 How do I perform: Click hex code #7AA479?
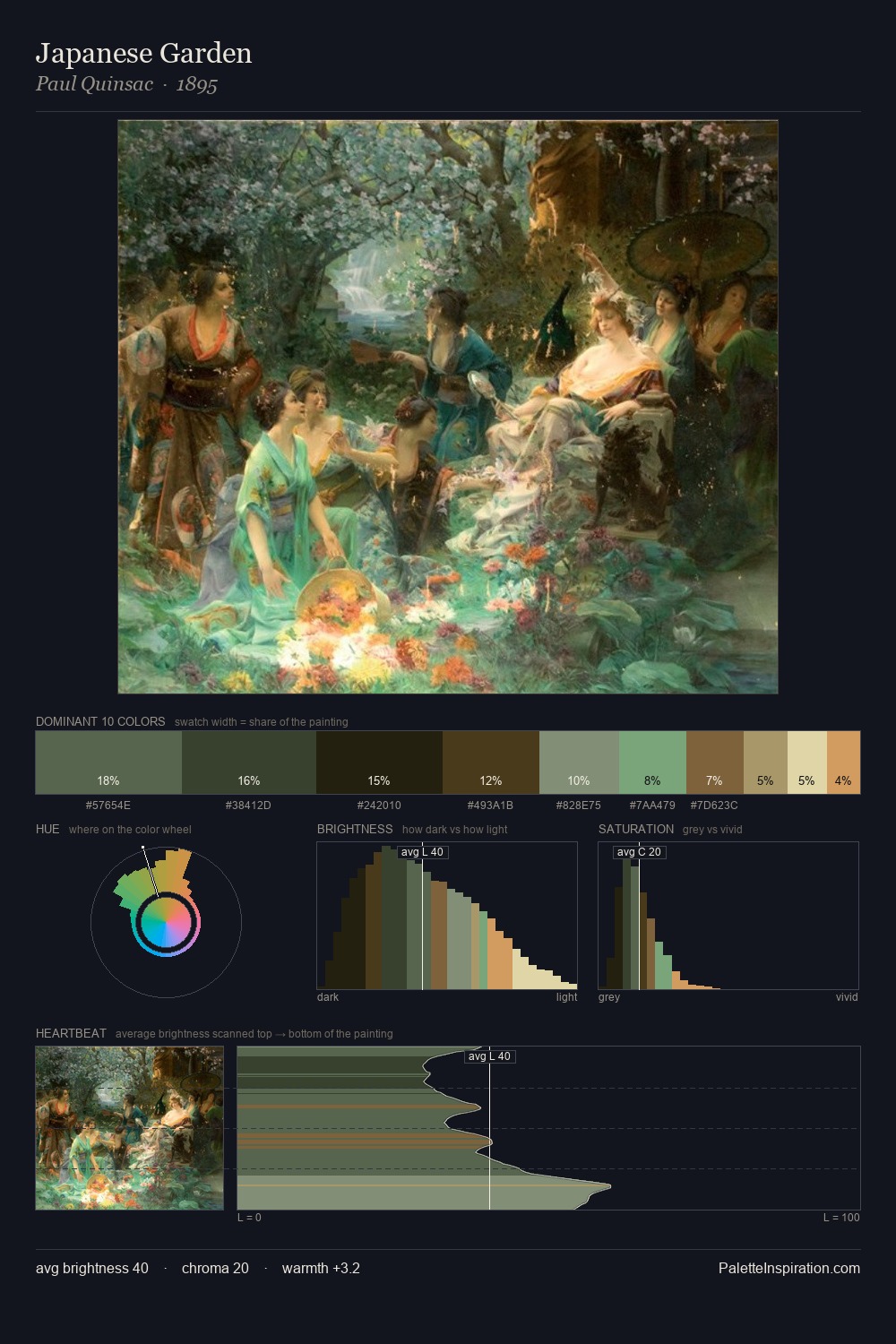click(x=652, y=806)
